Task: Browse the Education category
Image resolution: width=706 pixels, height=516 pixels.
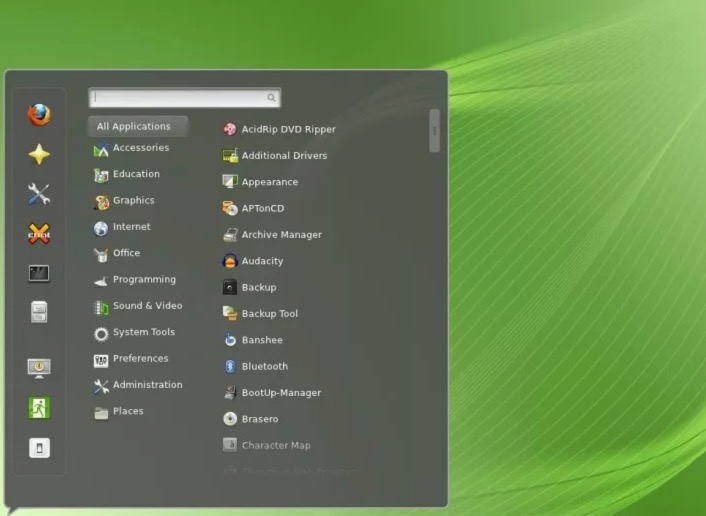Action: pyautogui.click(x=127, y=174)
